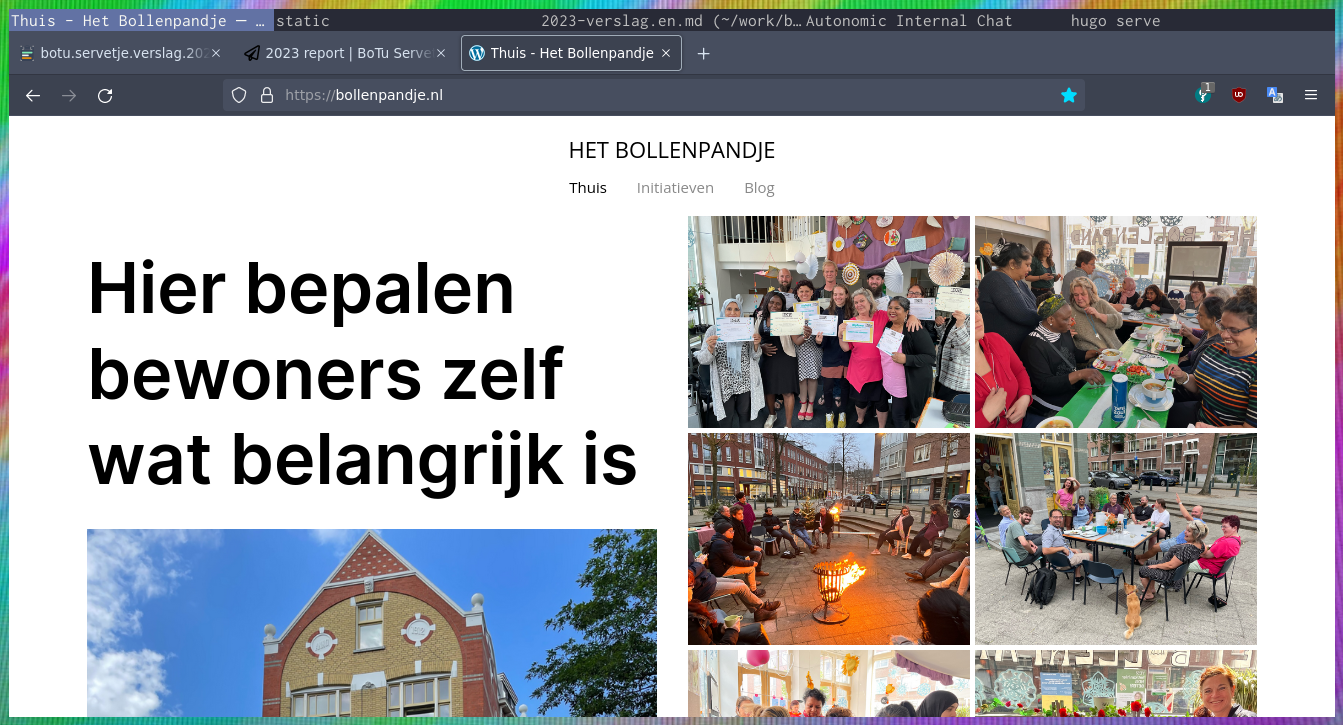Open the Firefox hamburger menu
The image size is (1343, 725).
[x=1311, y=96]
